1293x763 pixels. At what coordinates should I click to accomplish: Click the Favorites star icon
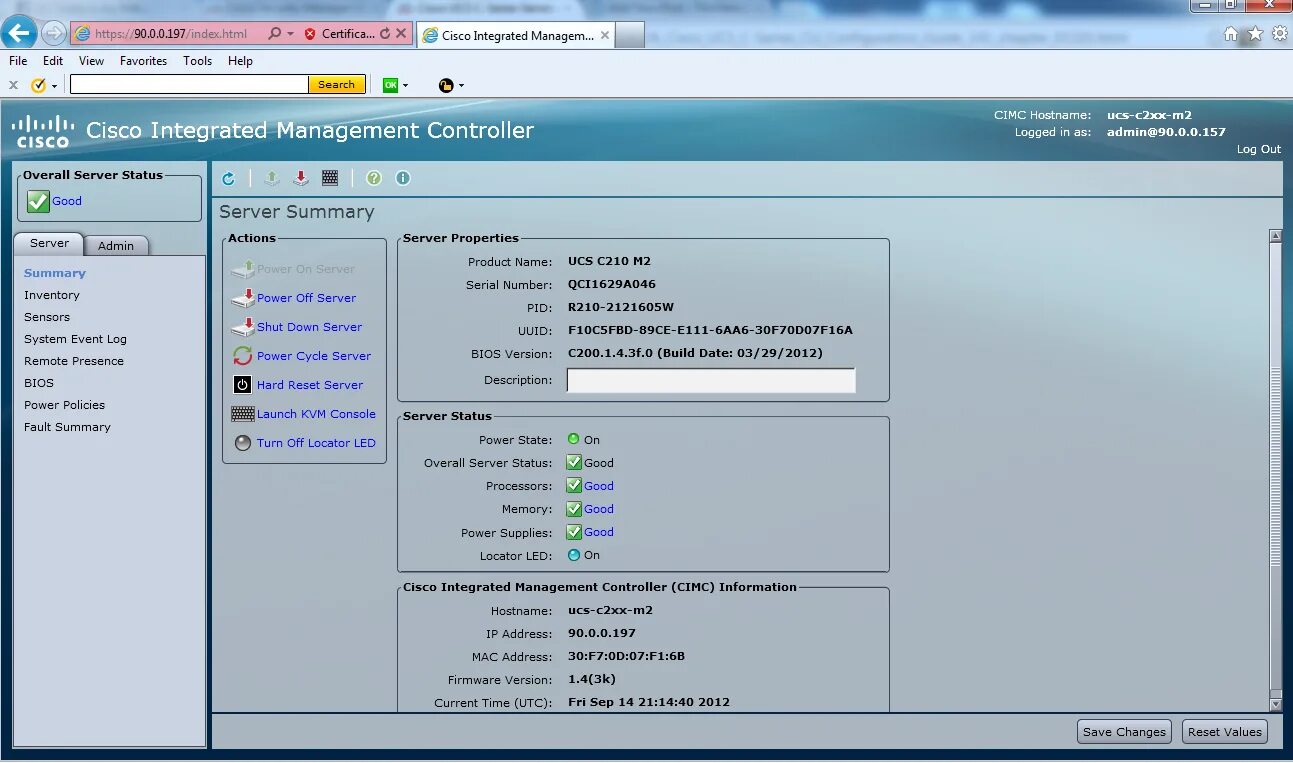[1255, 33]
